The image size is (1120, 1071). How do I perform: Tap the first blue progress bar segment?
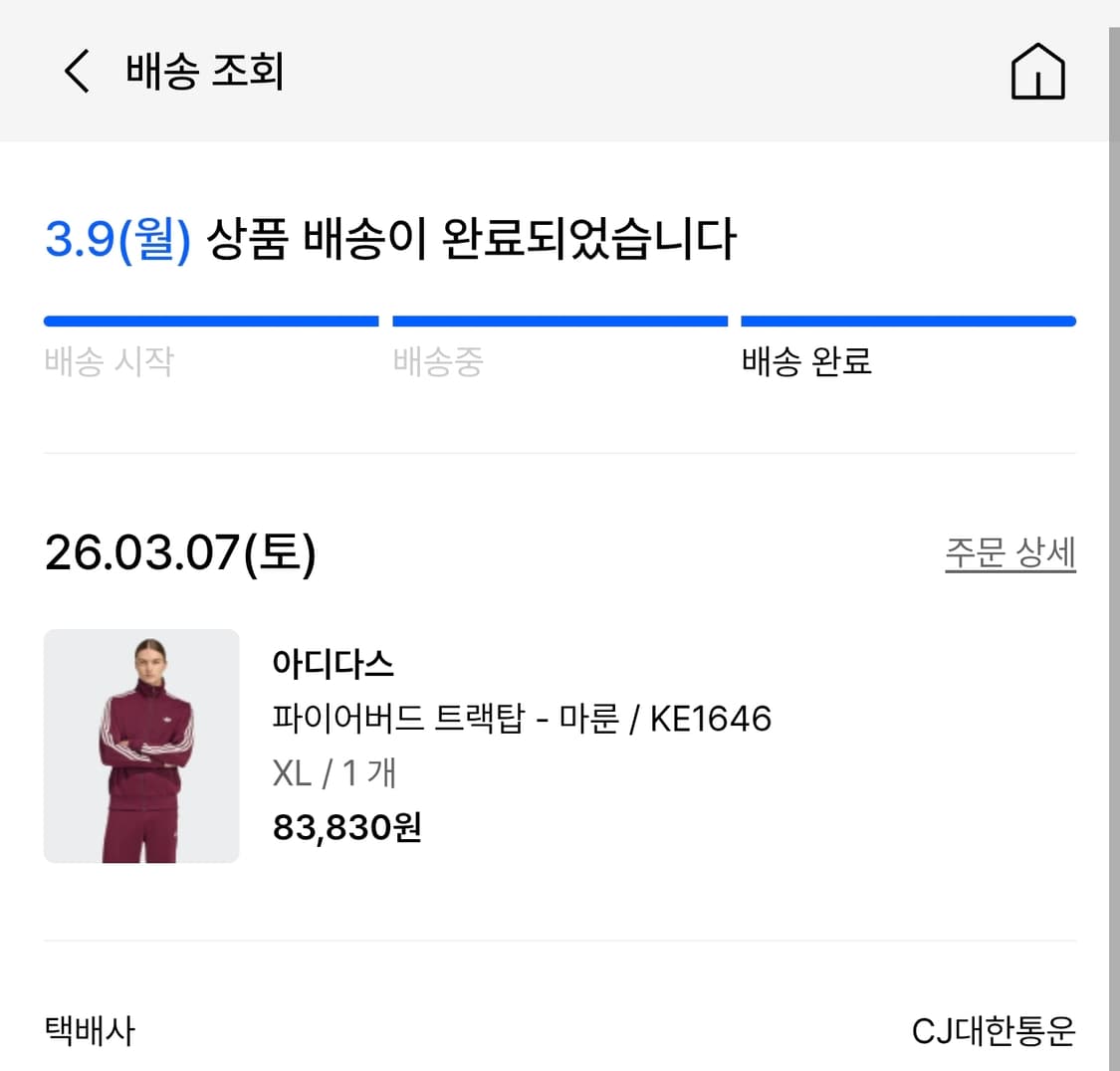coord(211,320)
